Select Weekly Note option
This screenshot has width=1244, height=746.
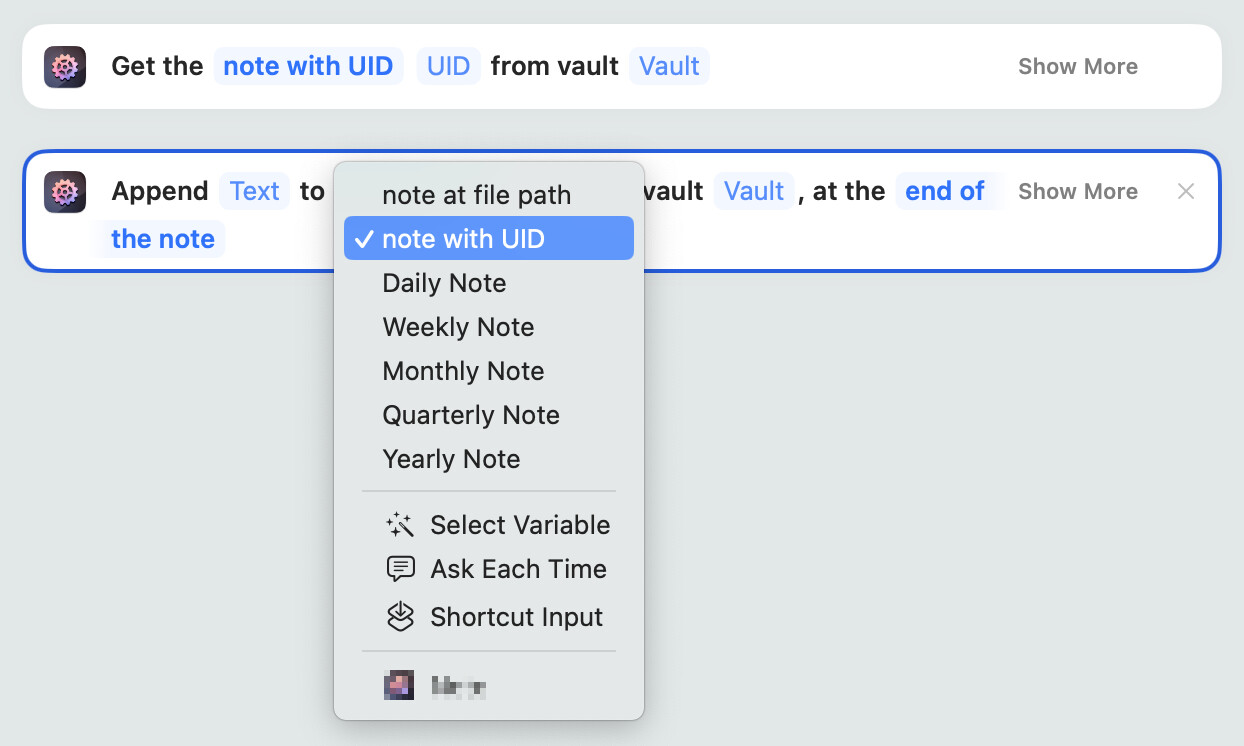[458, 327]
